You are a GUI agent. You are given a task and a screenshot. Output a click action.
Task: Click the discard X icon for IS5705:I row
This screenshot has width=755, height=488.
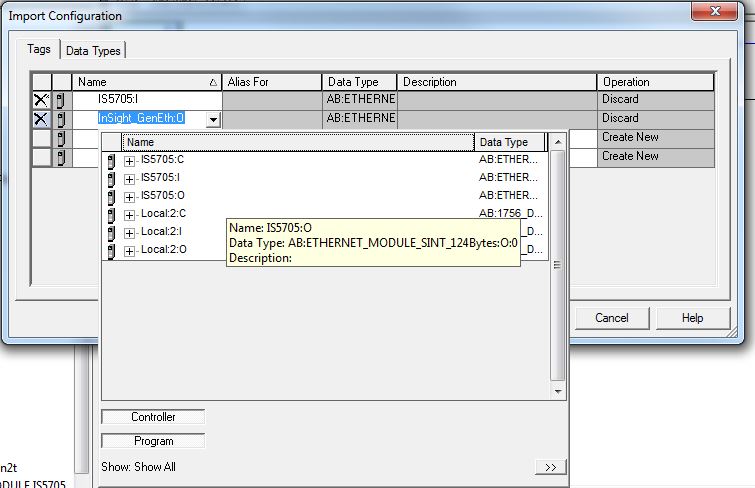[41, 100]
